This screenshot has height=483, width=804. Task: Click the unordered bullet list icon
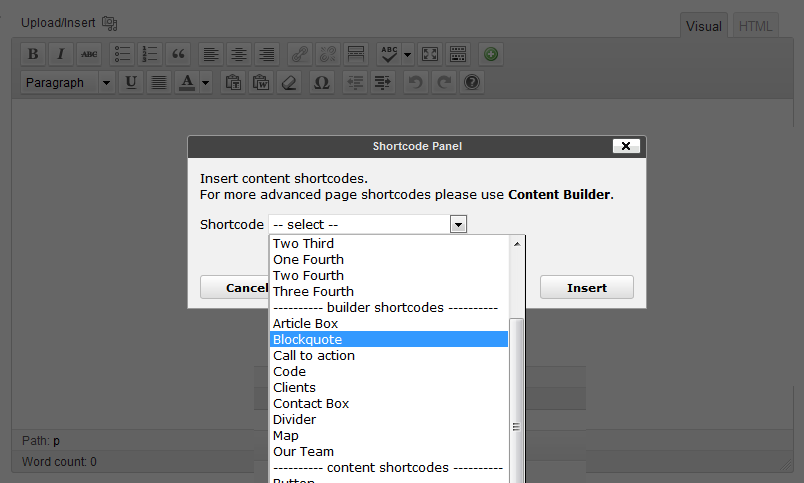tap(122, 54)
